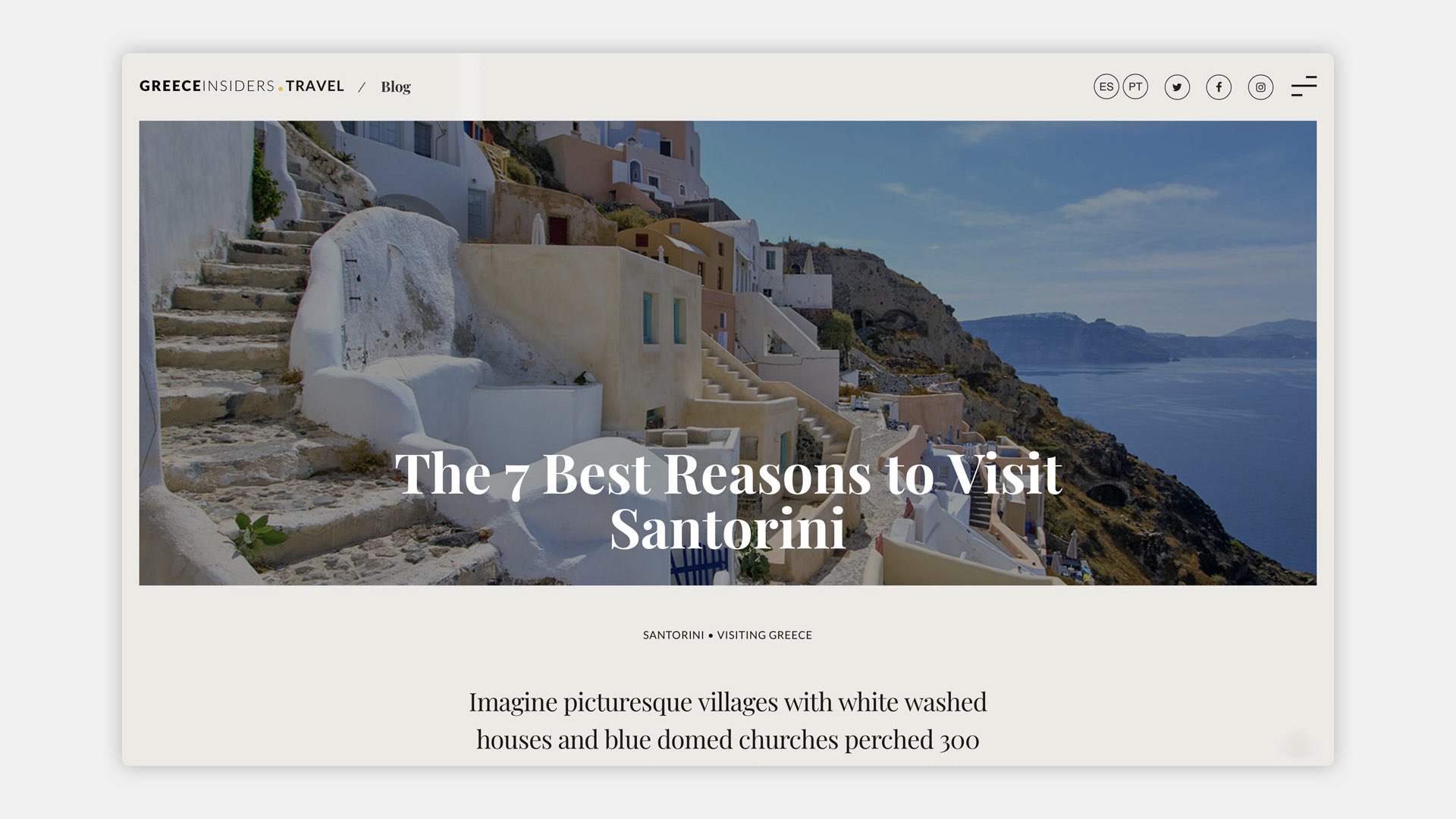Open the SANTORINI category tag

pyautogui.click(x=673, y=635)
